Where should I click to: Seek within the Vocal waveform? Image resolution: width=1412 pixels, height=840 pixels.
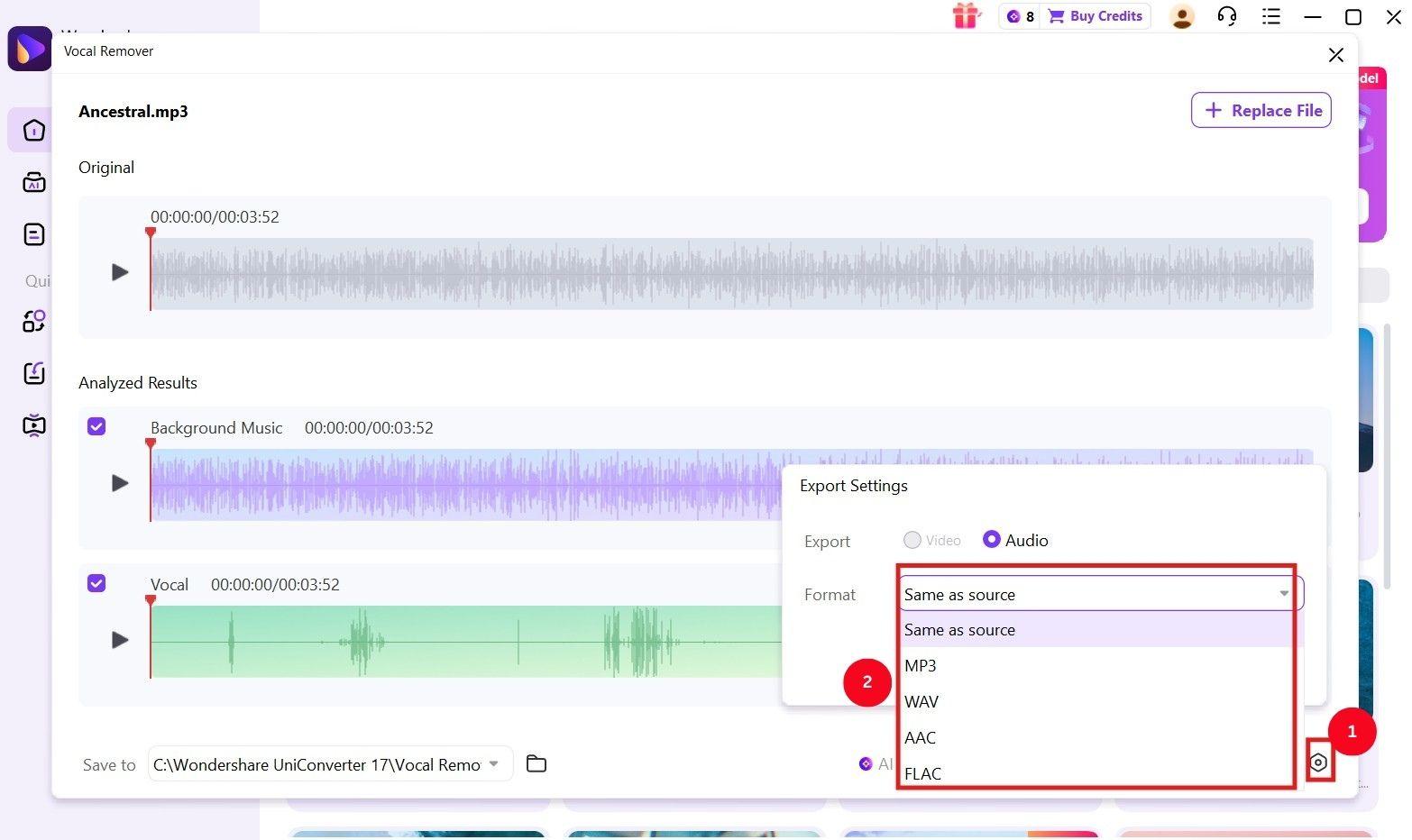pyautogui.click(x=465, y=642)
